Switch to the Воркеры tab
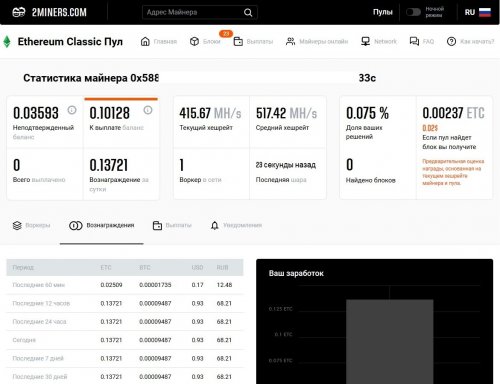 pyautogui.click(x=38, y=225)
